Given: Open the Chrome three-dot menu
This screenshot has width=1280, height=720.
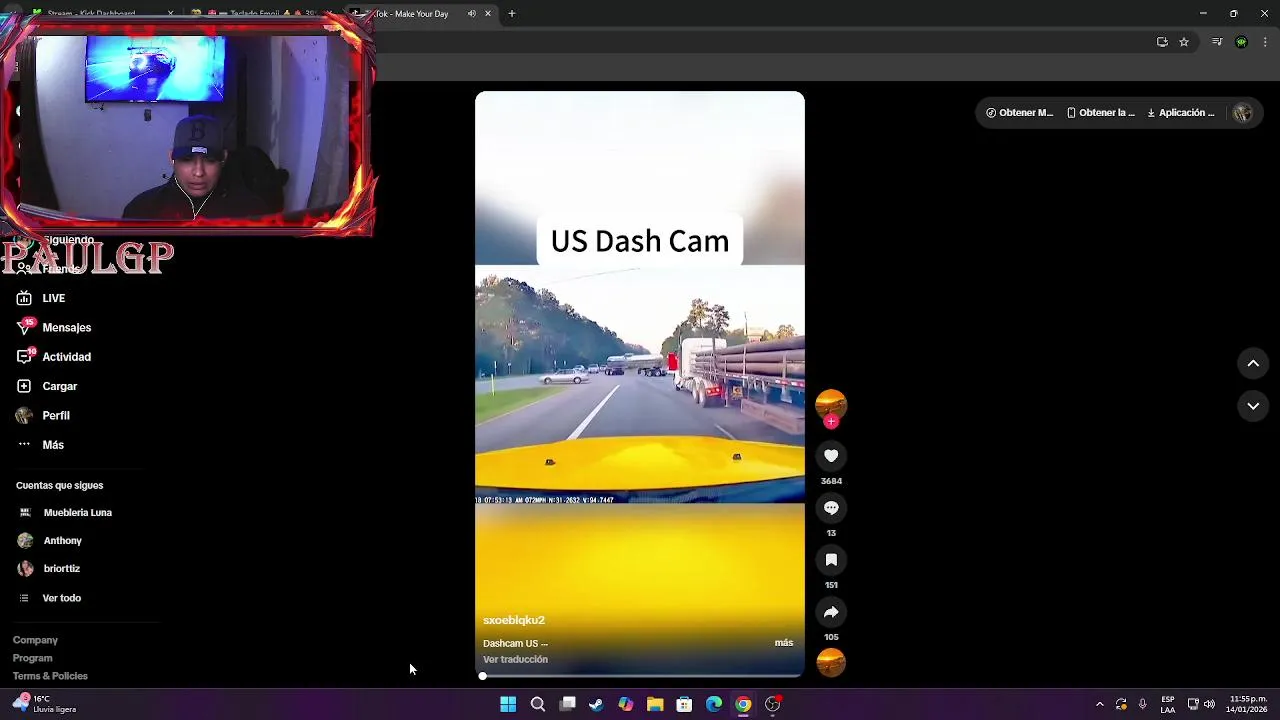Looking at the screenshot, I should (x=1265, y=42).
